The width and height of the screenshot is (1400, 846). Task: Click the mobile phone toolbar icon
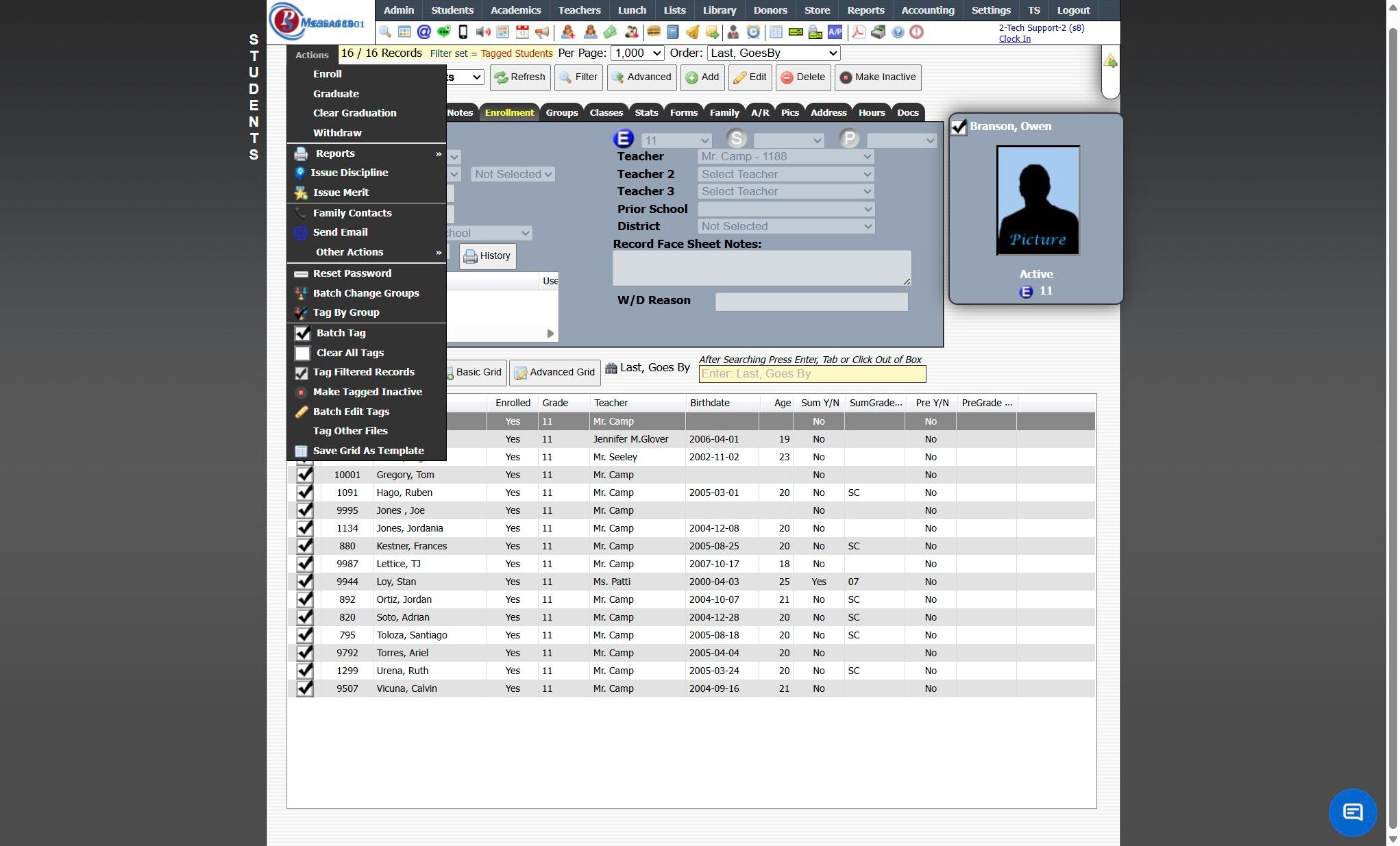(x=463, y=32)
